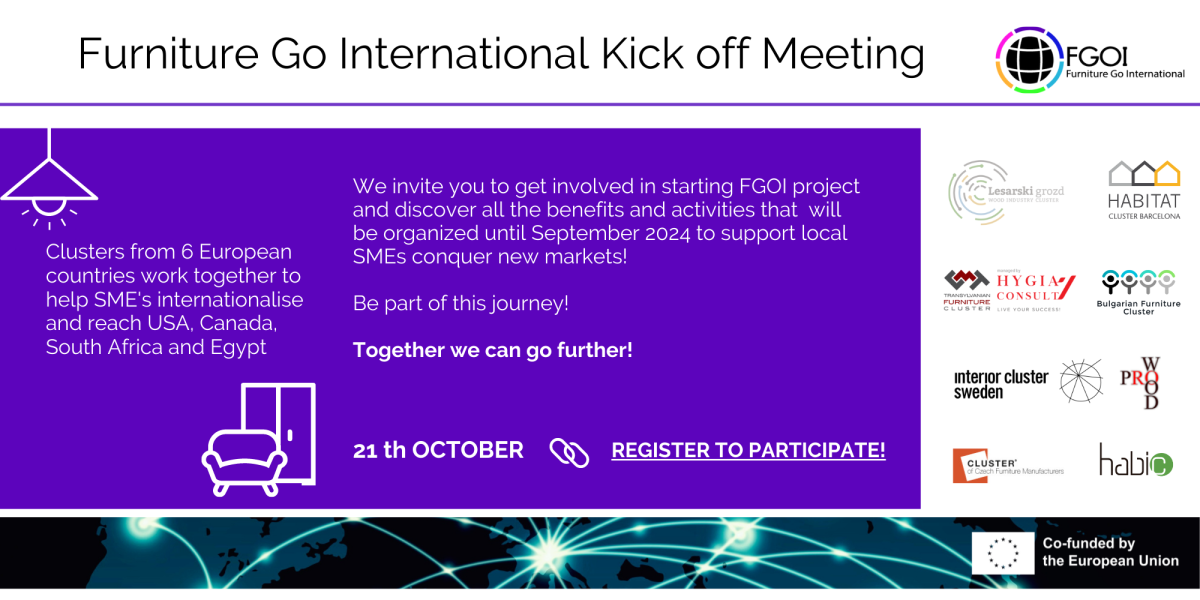The image size is (1200, 600).
Task: Click the Transylvanian Furniture Cluster logo
Action: click(968, 291)
